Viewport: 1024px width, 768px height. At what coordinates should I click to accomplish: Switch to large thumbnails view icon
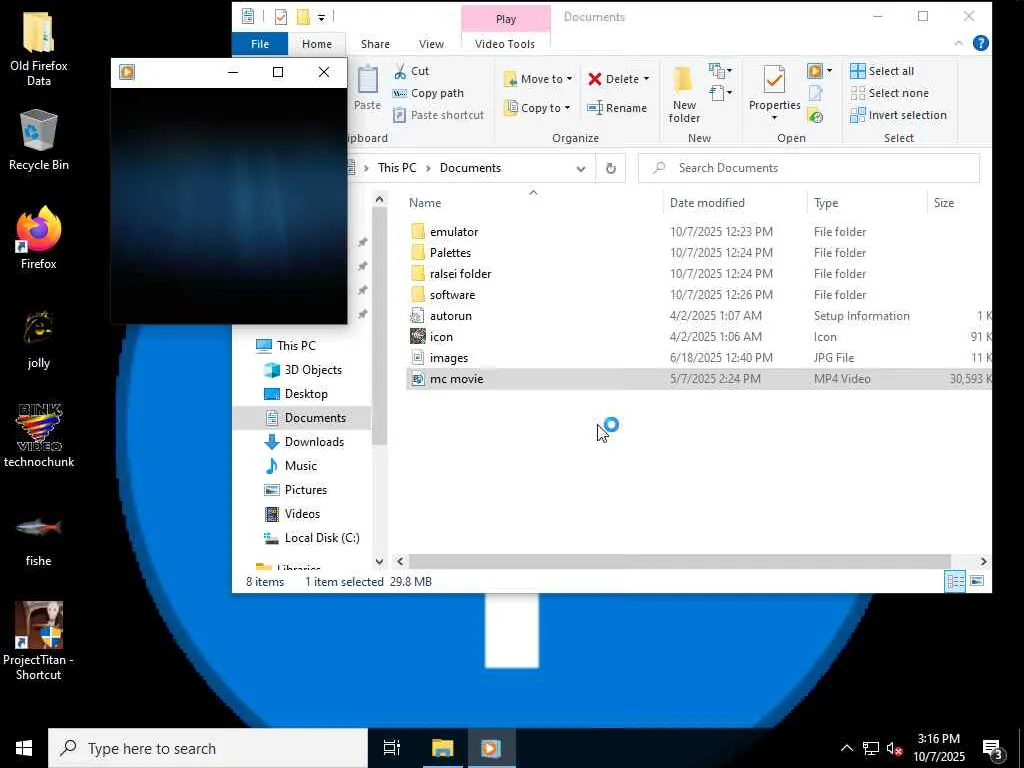point(977,581)
